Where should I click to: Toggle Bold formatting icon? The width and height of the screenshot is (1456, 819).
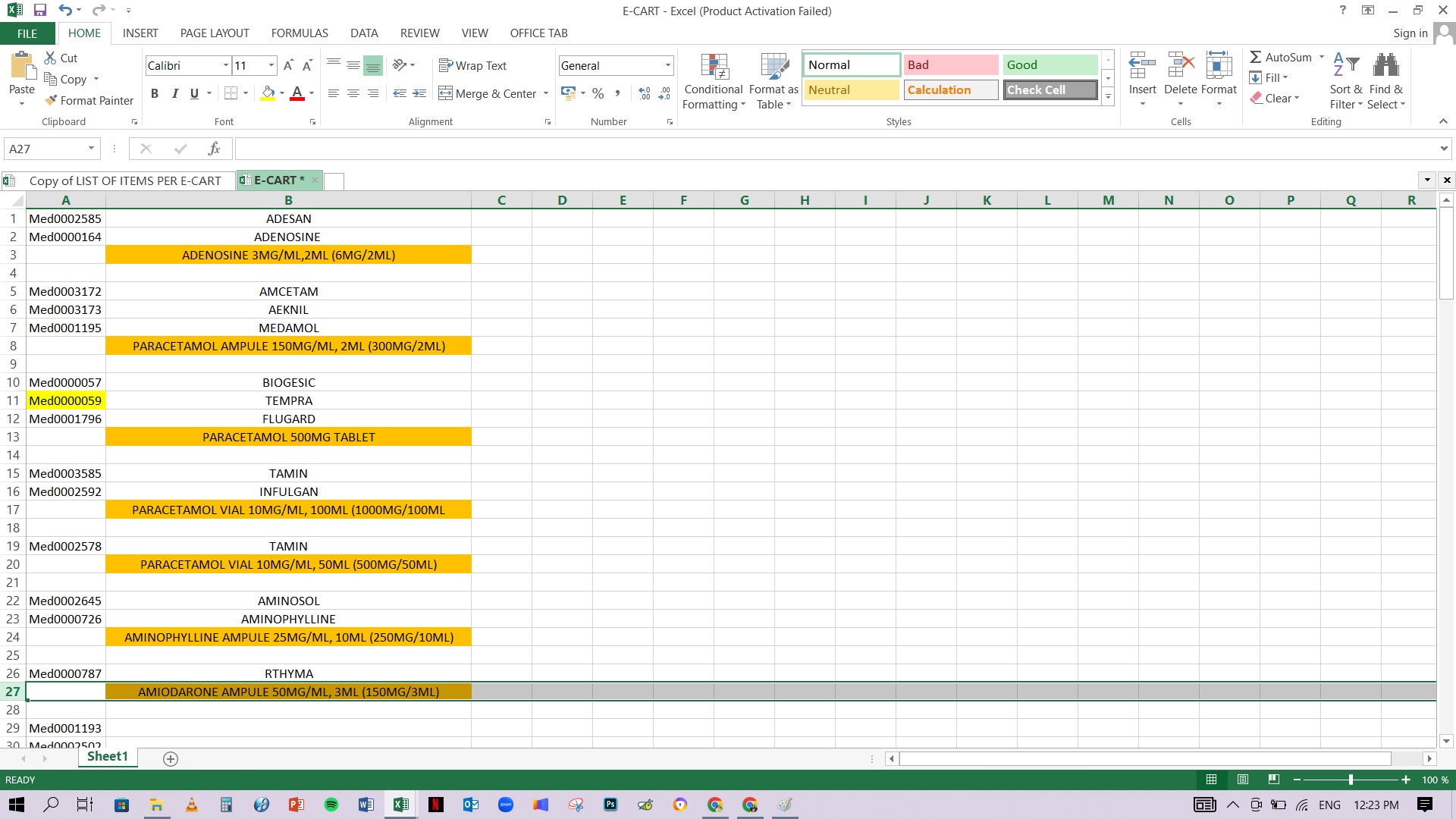click(x=154, y=93)
